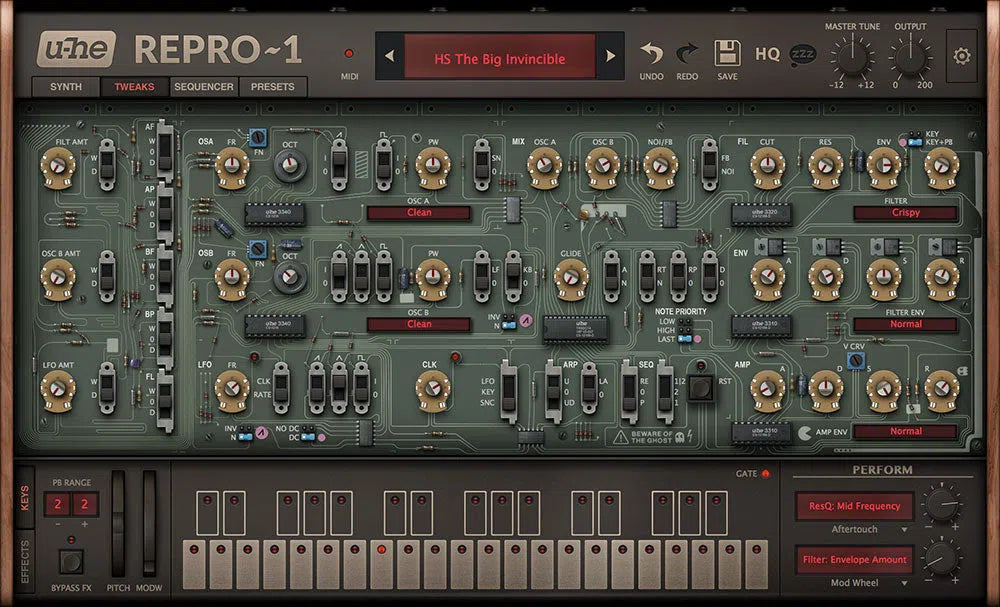Expand the Aftertouch source dropdown
1000x607 pixels.
854,529
